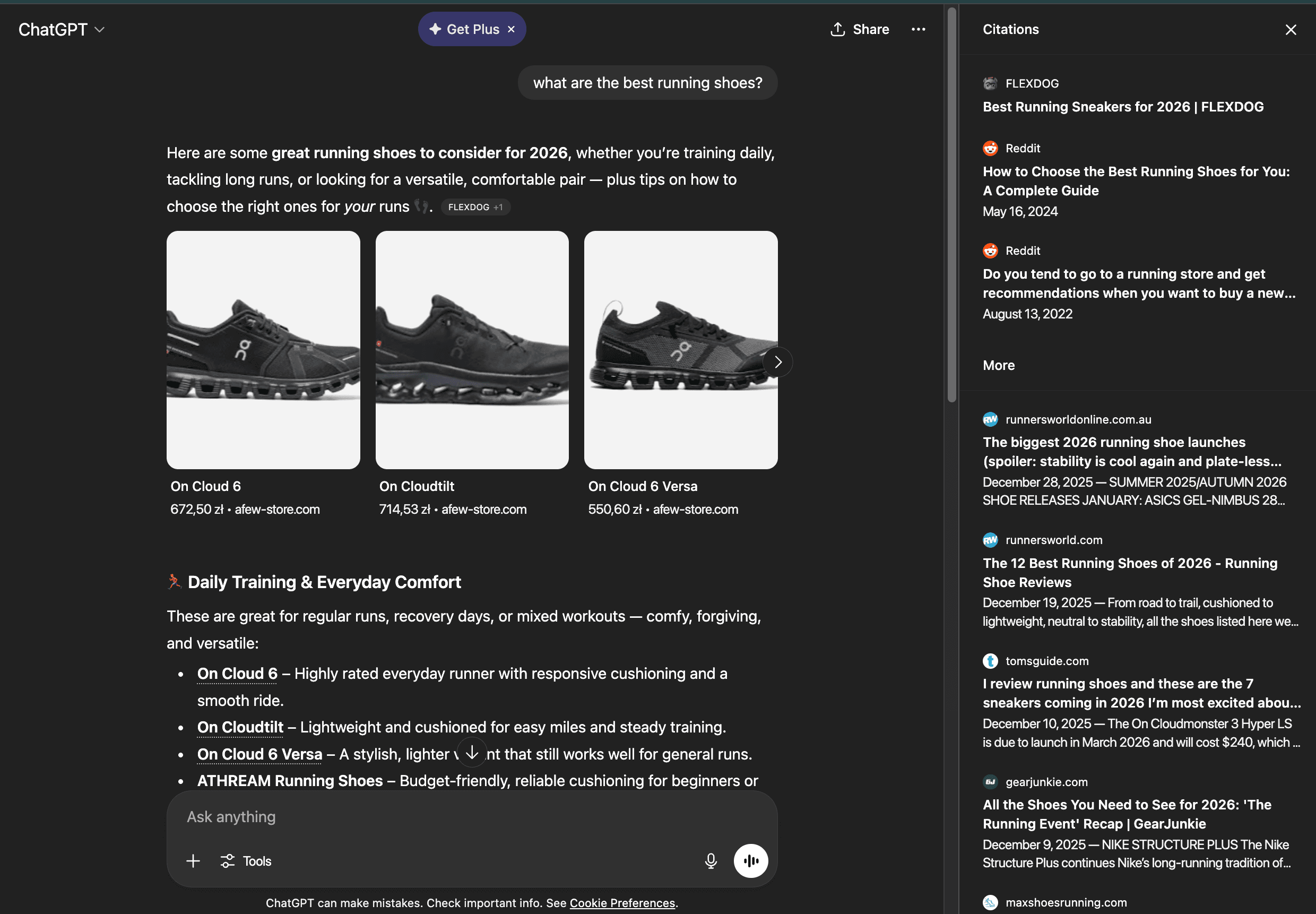Click the FLEXDOG source icon in Citations
1316x914 pixels.
point(990,83)
